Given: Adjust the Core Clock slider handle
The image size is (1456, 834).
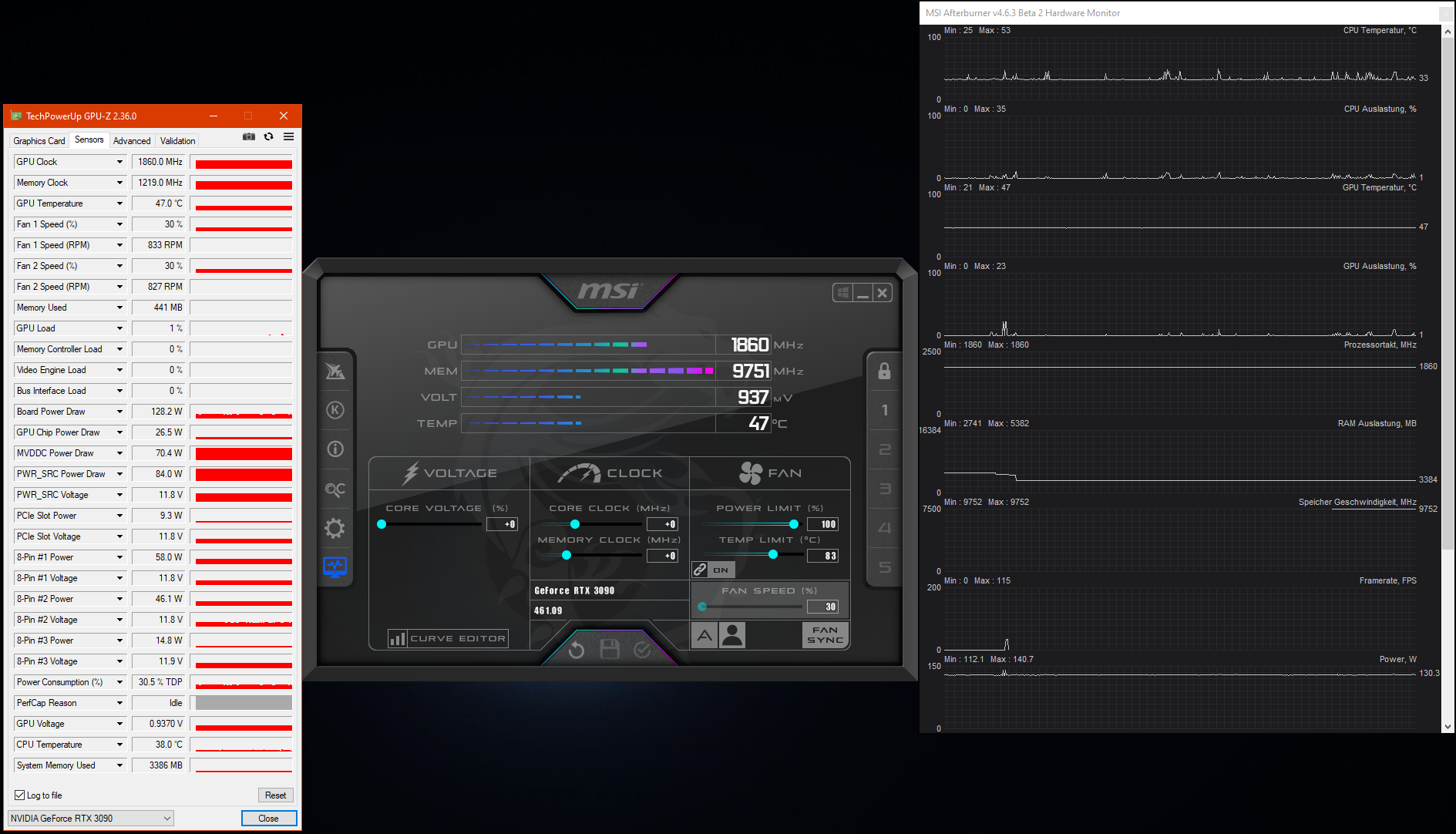Looking at the screenshot, I should tap(575, 524).
